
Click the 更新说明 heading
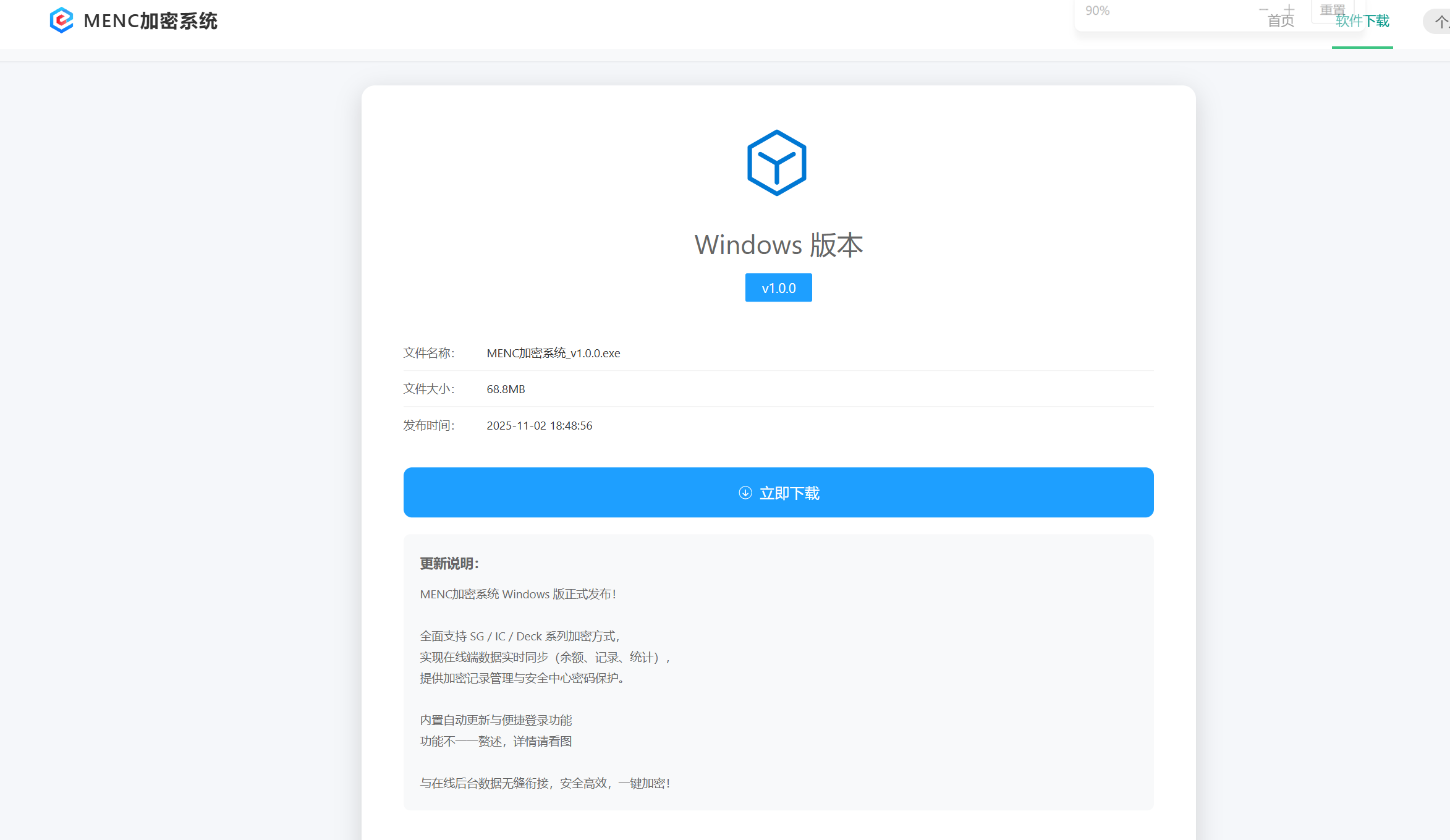(x=449, y=564)
